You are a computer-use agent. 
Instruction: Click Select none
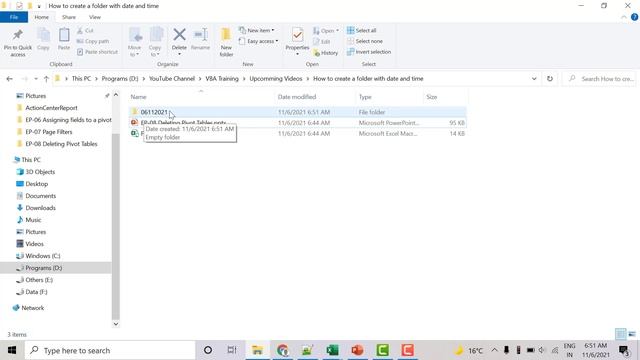(365, 41)
